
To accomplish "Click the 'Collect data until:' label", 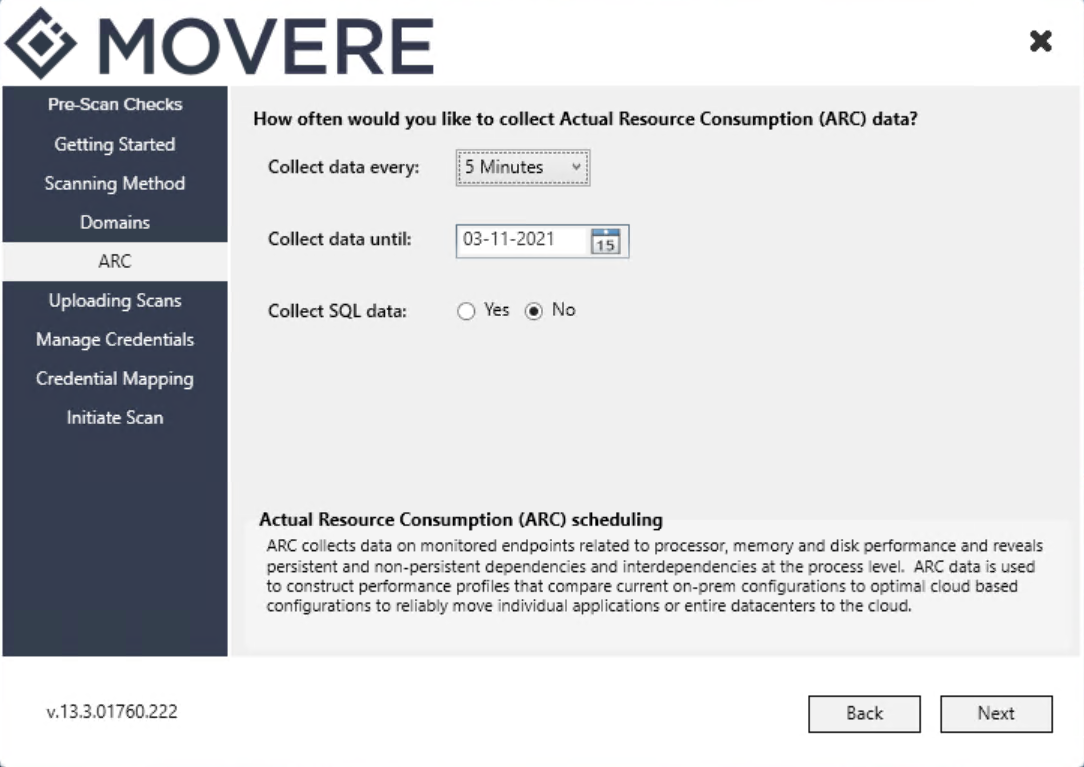I will [x=339, y=239].
